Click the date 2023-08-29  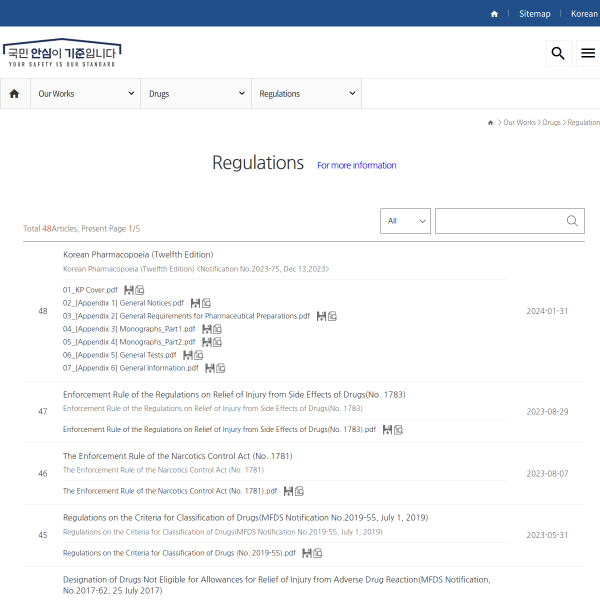click(547, 412)
